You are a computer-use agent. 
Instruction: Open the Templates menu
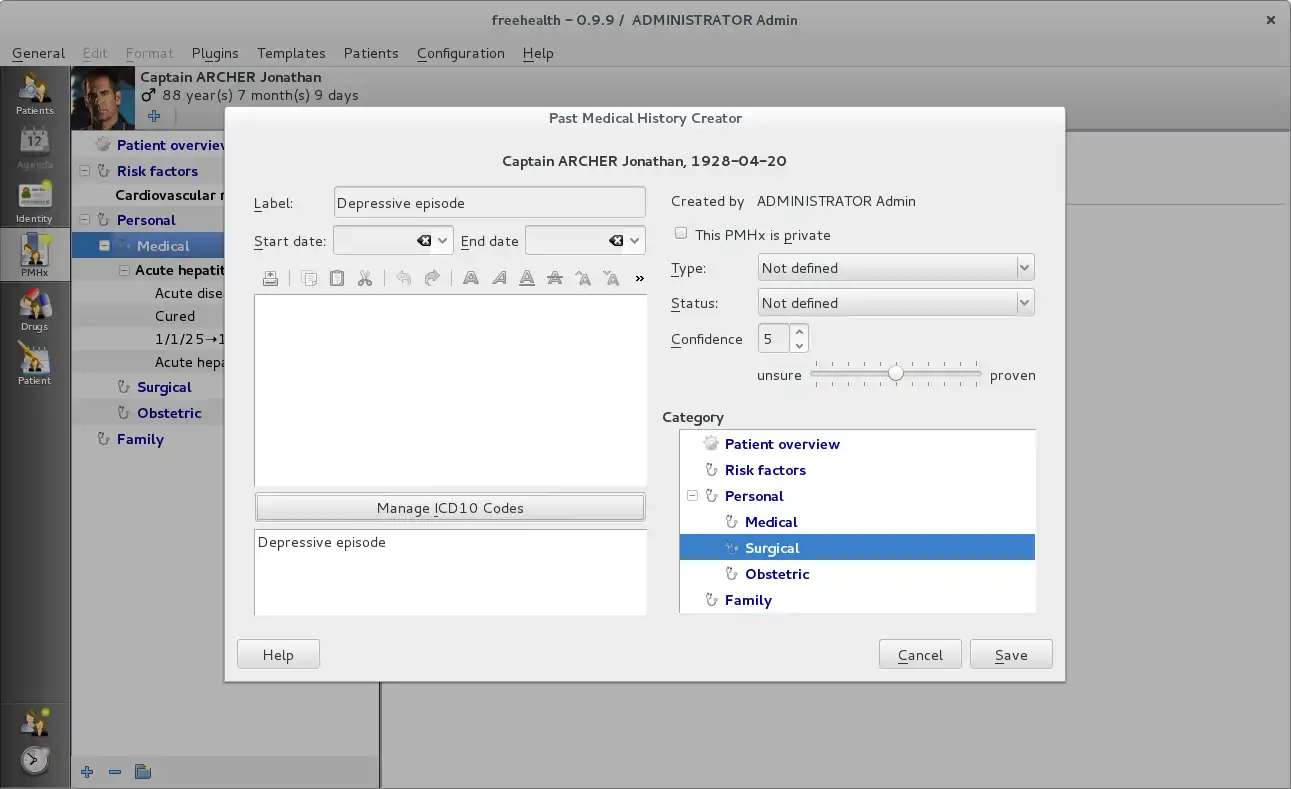[290, 53]
